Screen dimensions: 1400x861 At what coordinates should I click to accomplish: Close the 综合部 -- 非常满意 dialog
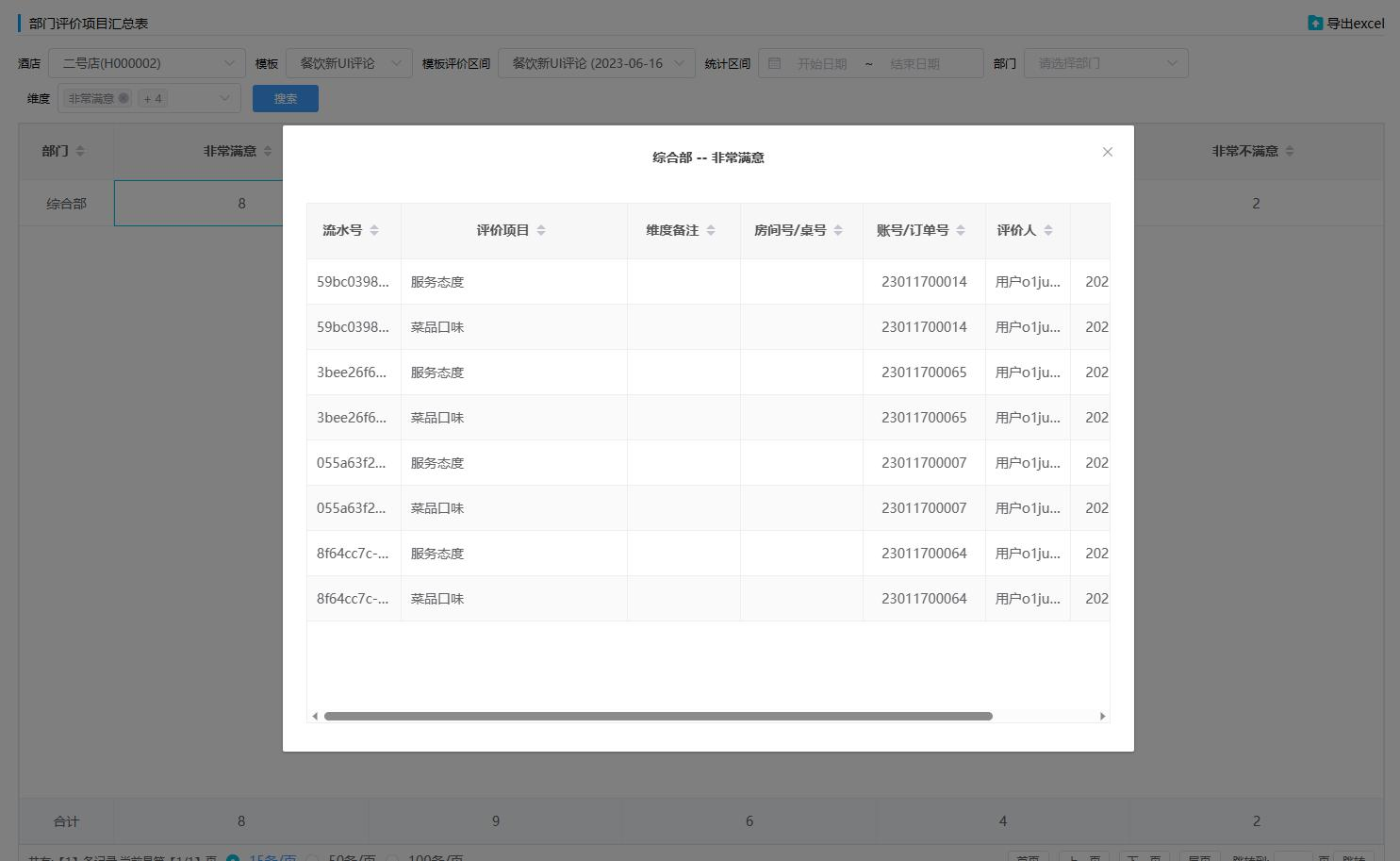tap(1108, 152)
